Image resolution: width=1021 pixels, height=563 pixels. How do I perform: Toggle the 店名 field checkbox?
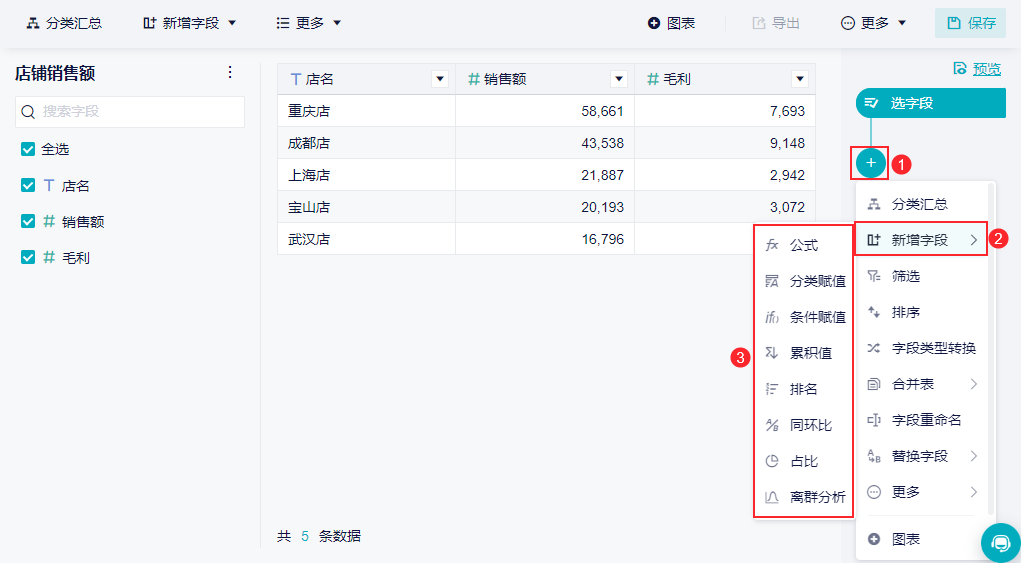[x=28, y=185]
